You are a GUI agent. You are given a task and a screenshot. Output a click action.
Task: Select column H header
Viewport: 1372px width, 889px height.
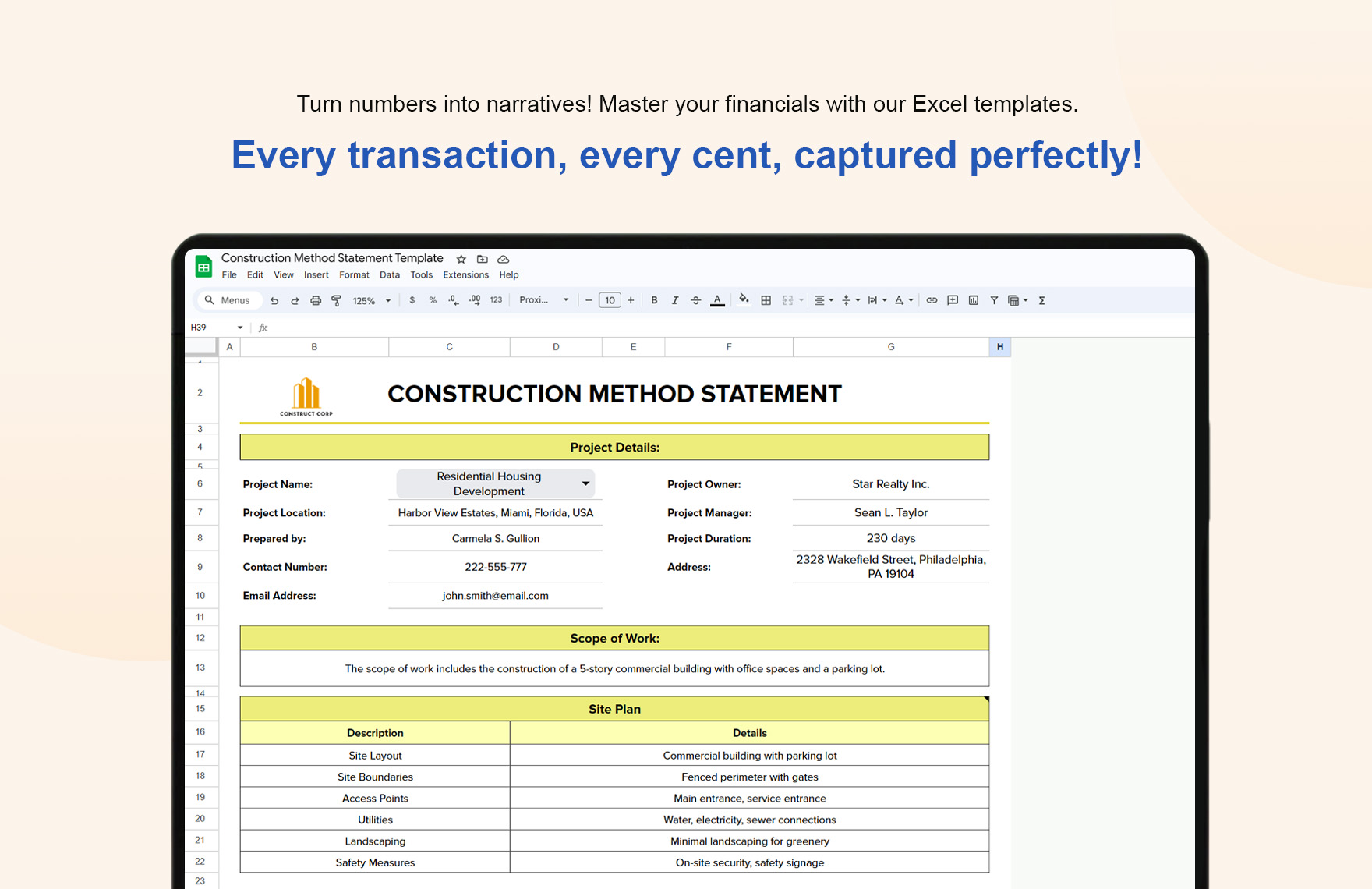coord(1000,347)
